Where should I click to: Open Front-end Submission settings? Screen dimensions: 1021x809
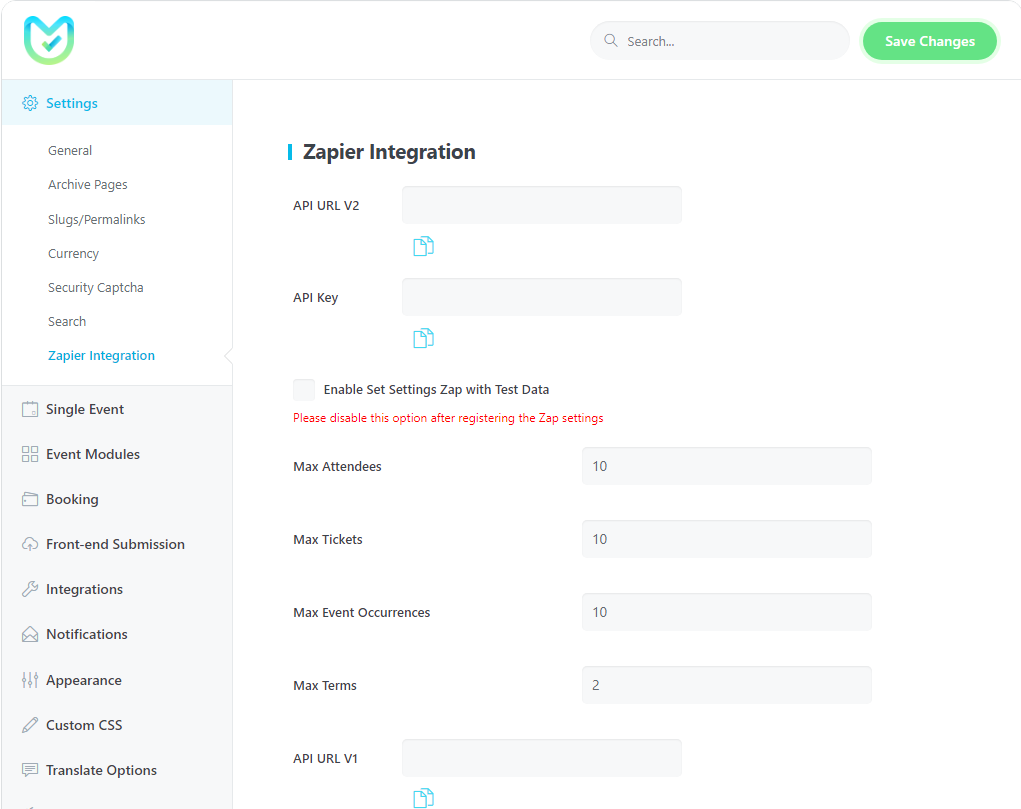click(115, 544)
